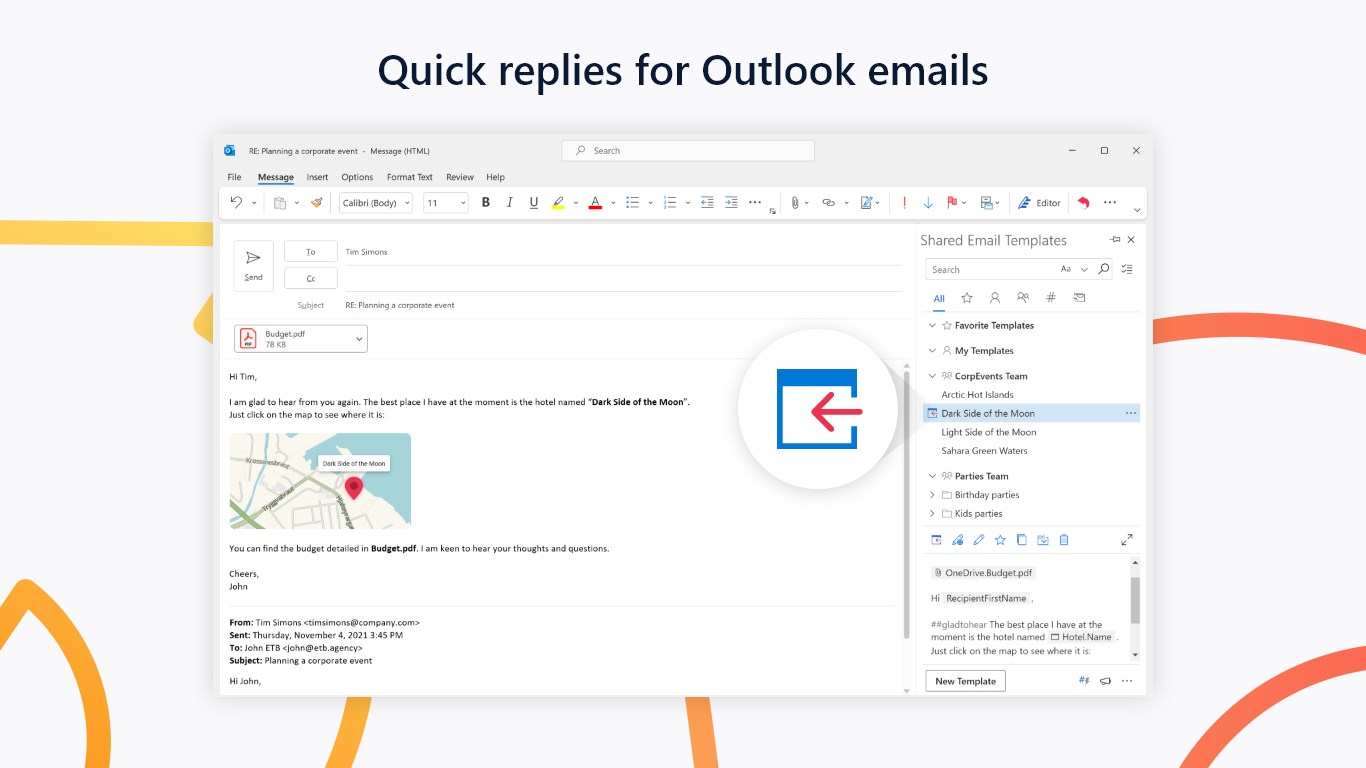Click the Copy template icon
Viewport: 1366px width, 768px height.
pyautogui.click(x=1021, y=540)
